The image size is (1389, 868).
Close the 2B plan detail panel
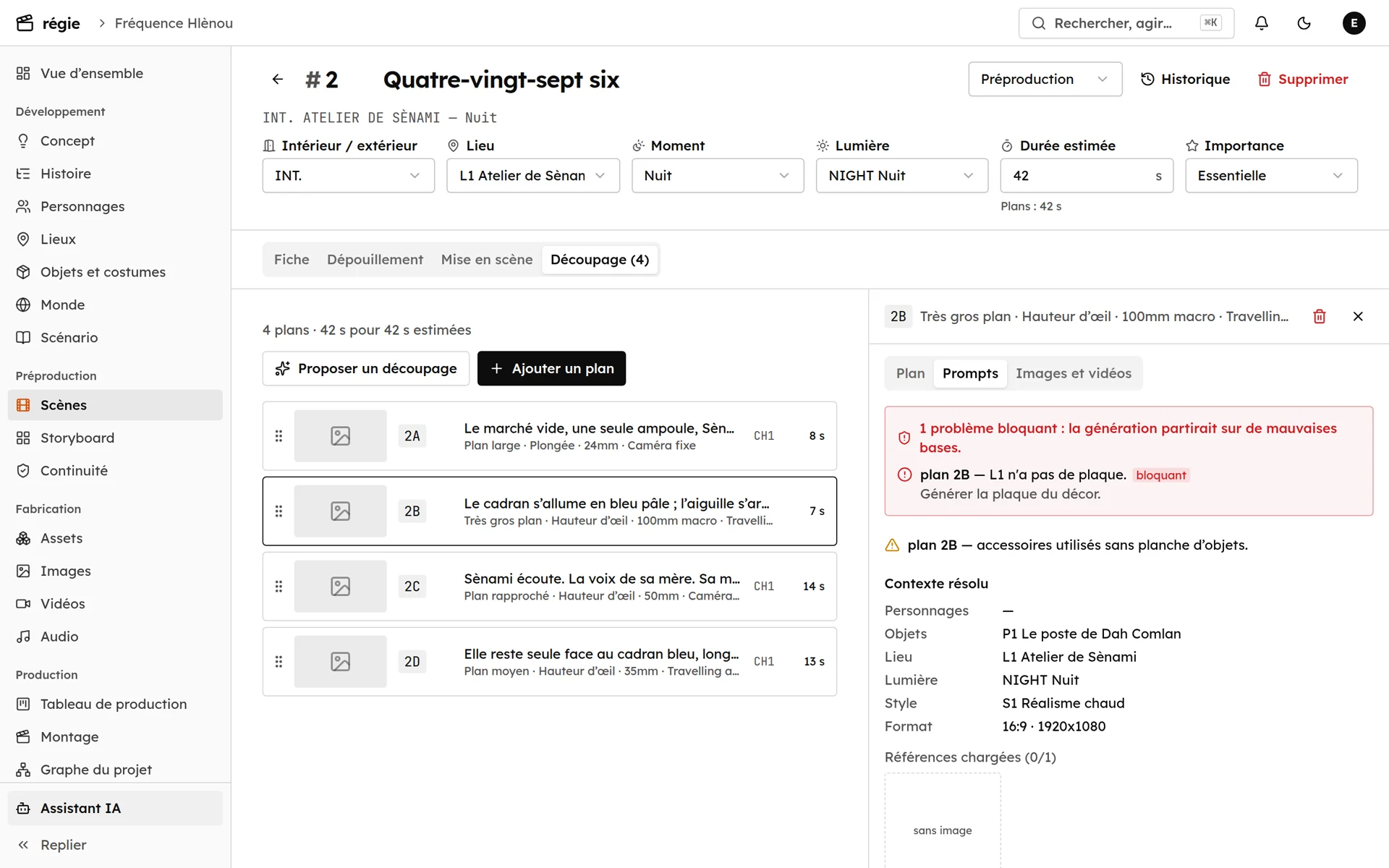click(x=1358, y=316)
